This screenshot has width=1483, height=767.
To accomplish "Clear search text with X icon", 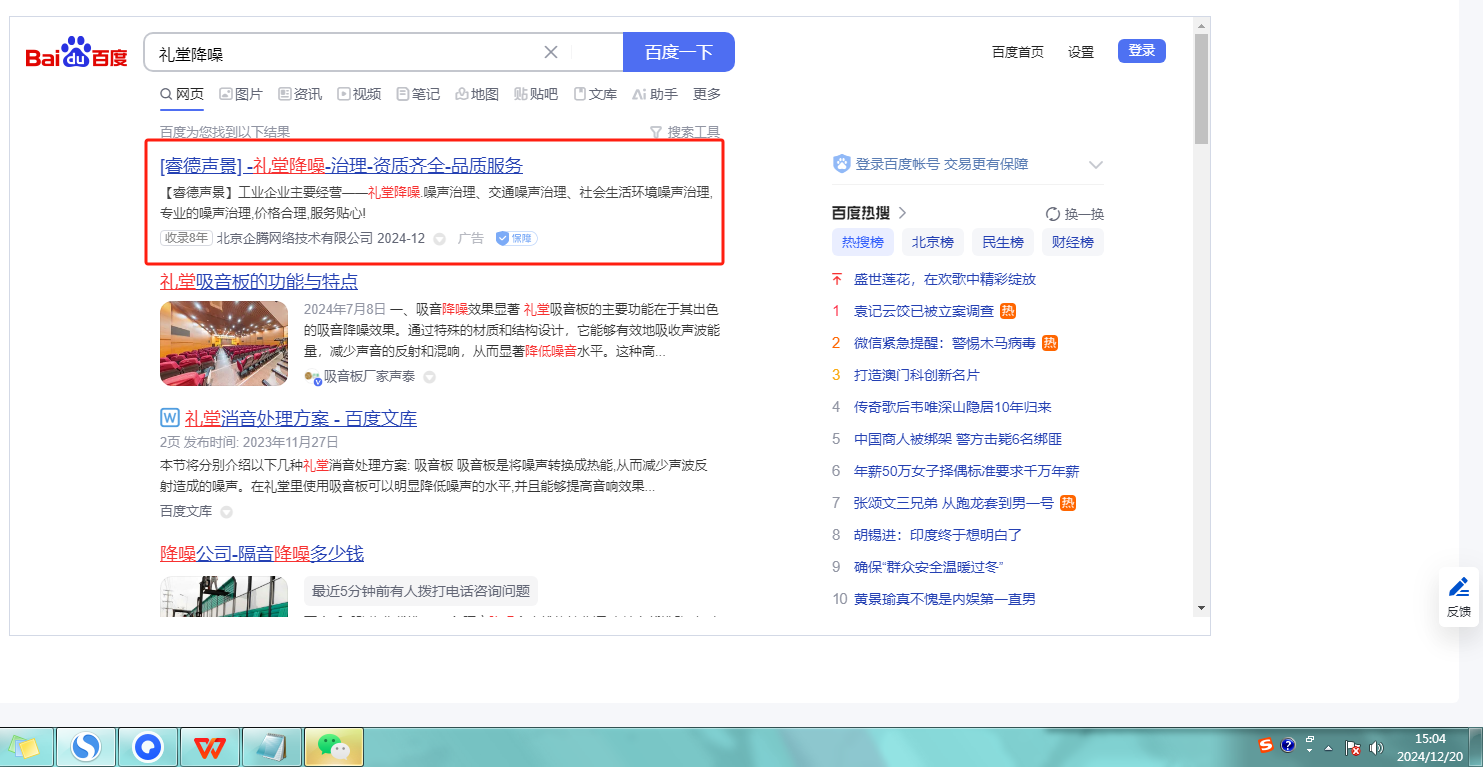I will pyautogui.click(x=550, y=52).
